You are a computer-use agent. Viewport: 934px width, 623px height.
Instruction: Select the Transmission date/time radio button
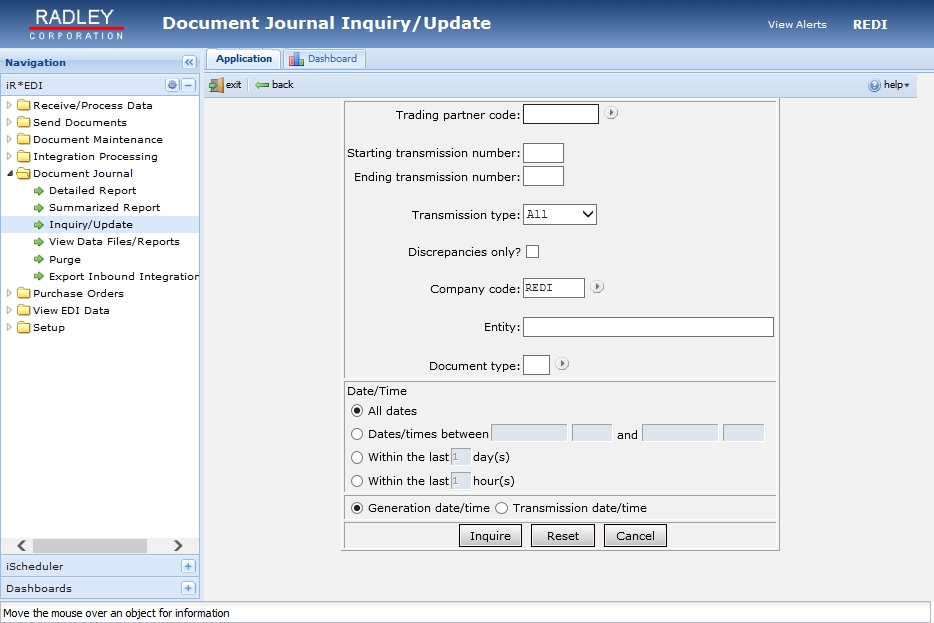click(x=501, y=507)
